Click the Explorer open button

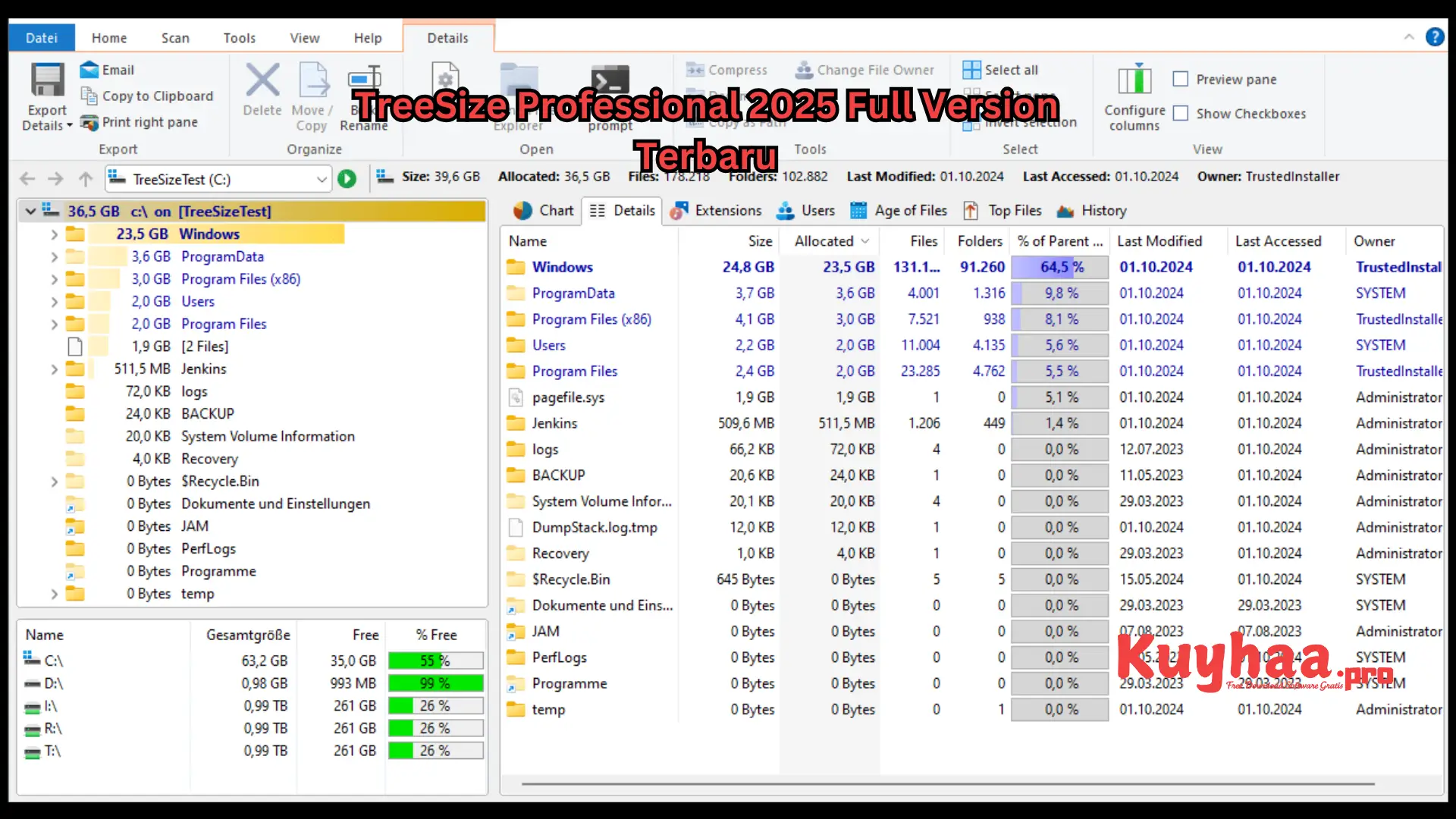pos(517,95)
